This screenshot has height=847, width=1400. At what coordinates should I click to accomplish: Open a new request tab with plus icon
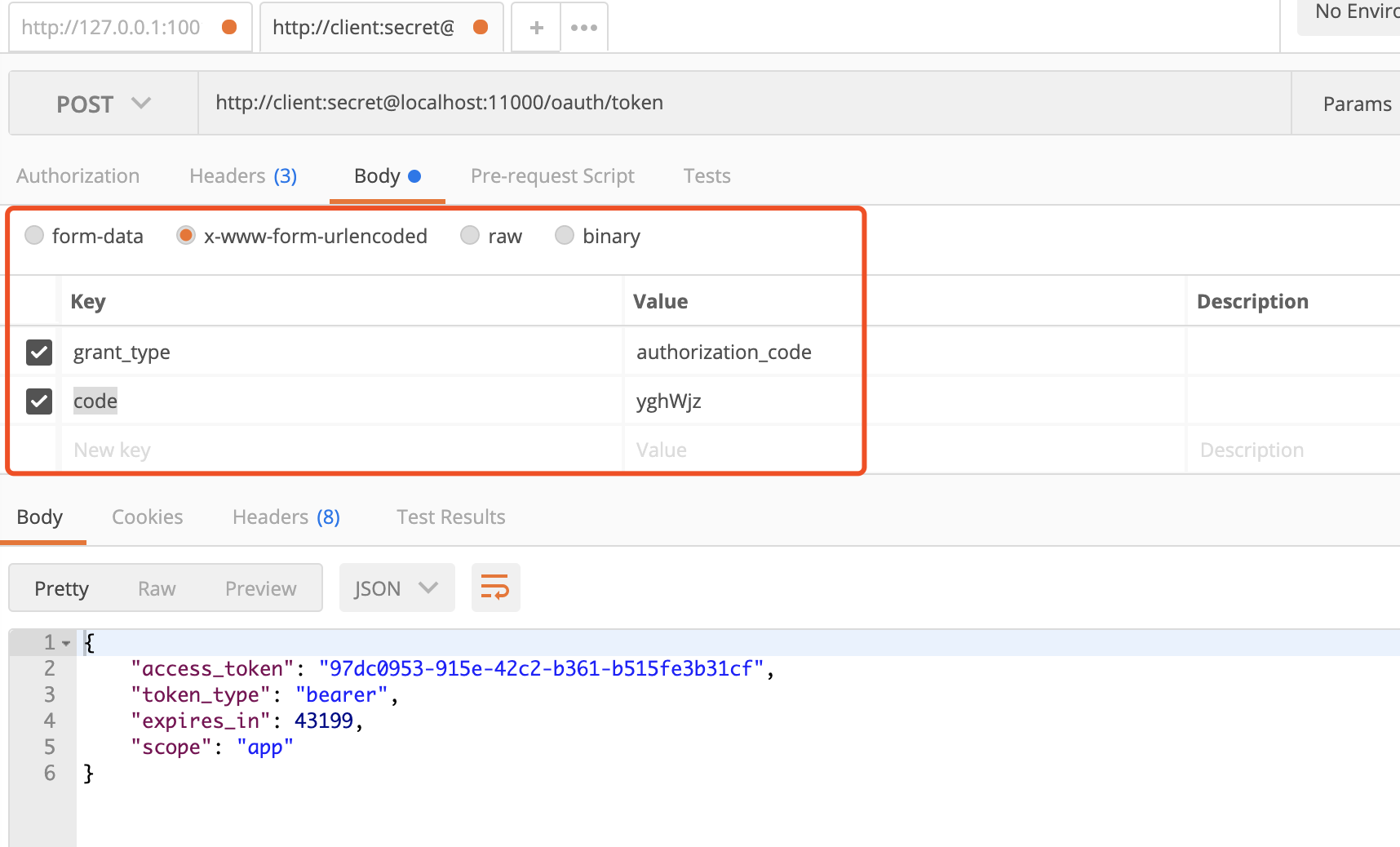coord(536,28)
